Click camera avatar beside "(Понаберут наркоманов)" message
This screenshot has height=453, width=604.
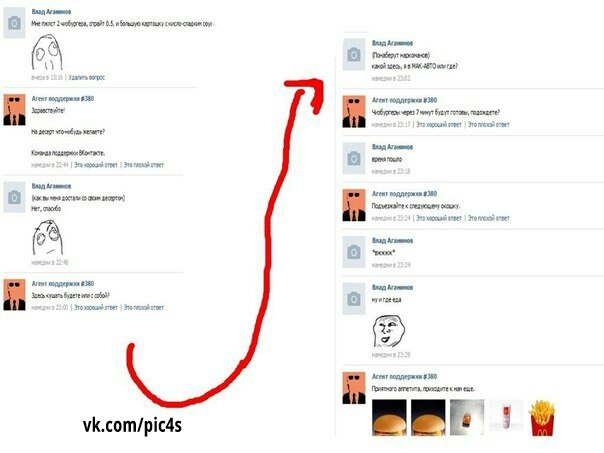(354, 54)
